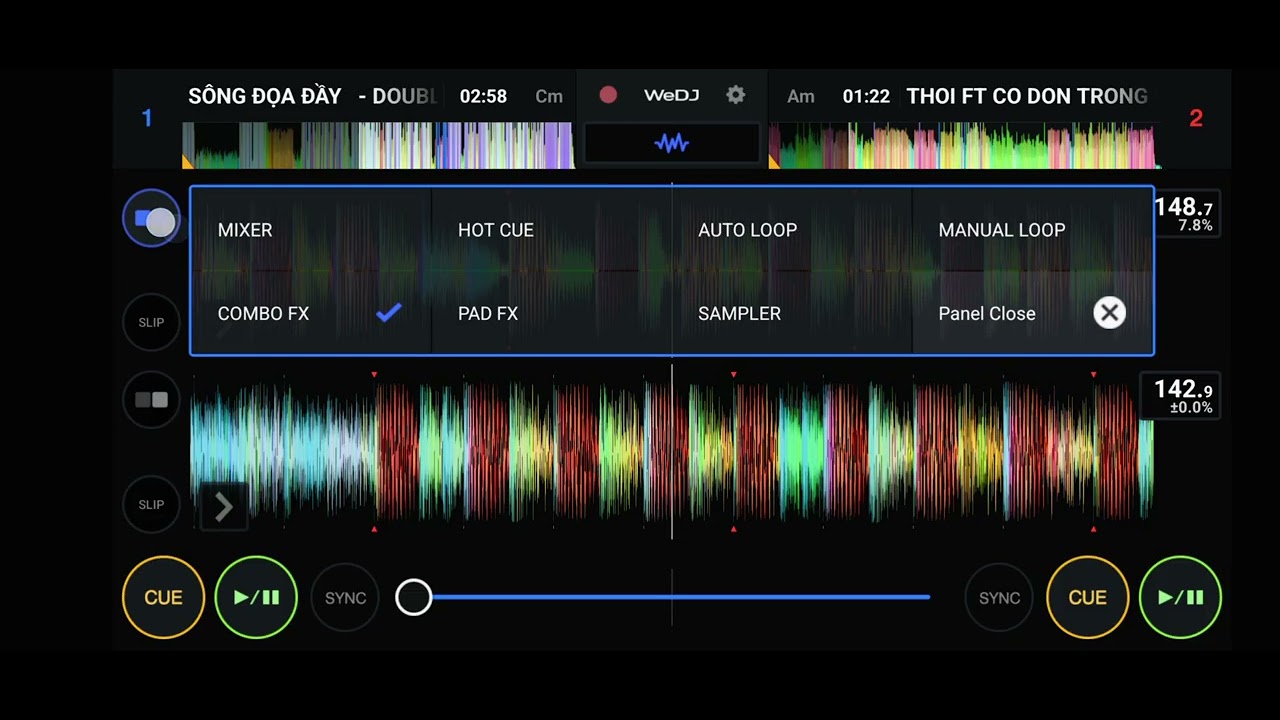
Task: Click deck 1 track title SÔNG ĐỌA ĐẦY
Action: coord(265,96)
